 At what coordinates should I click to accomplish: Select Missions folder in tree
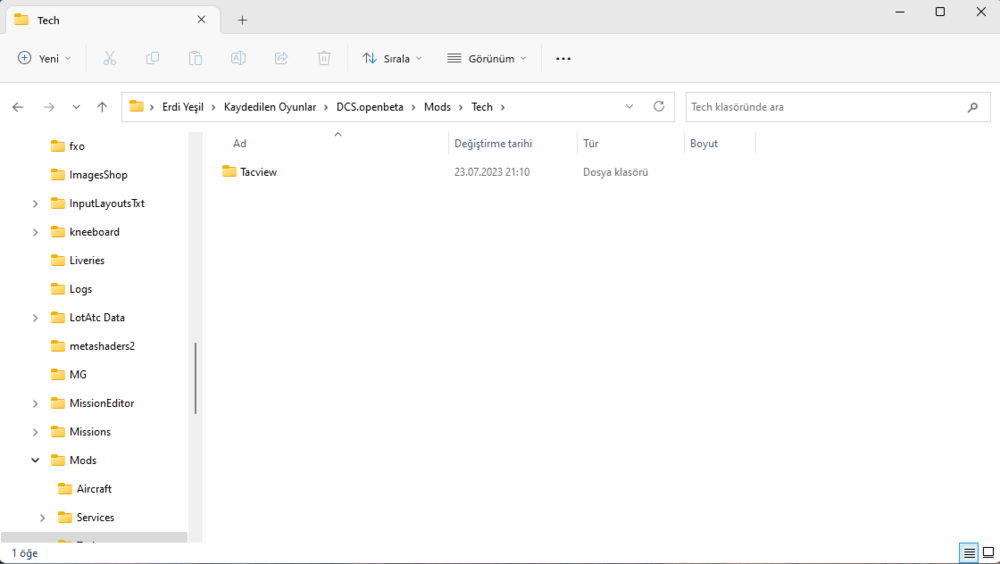(x=90, y=431)
